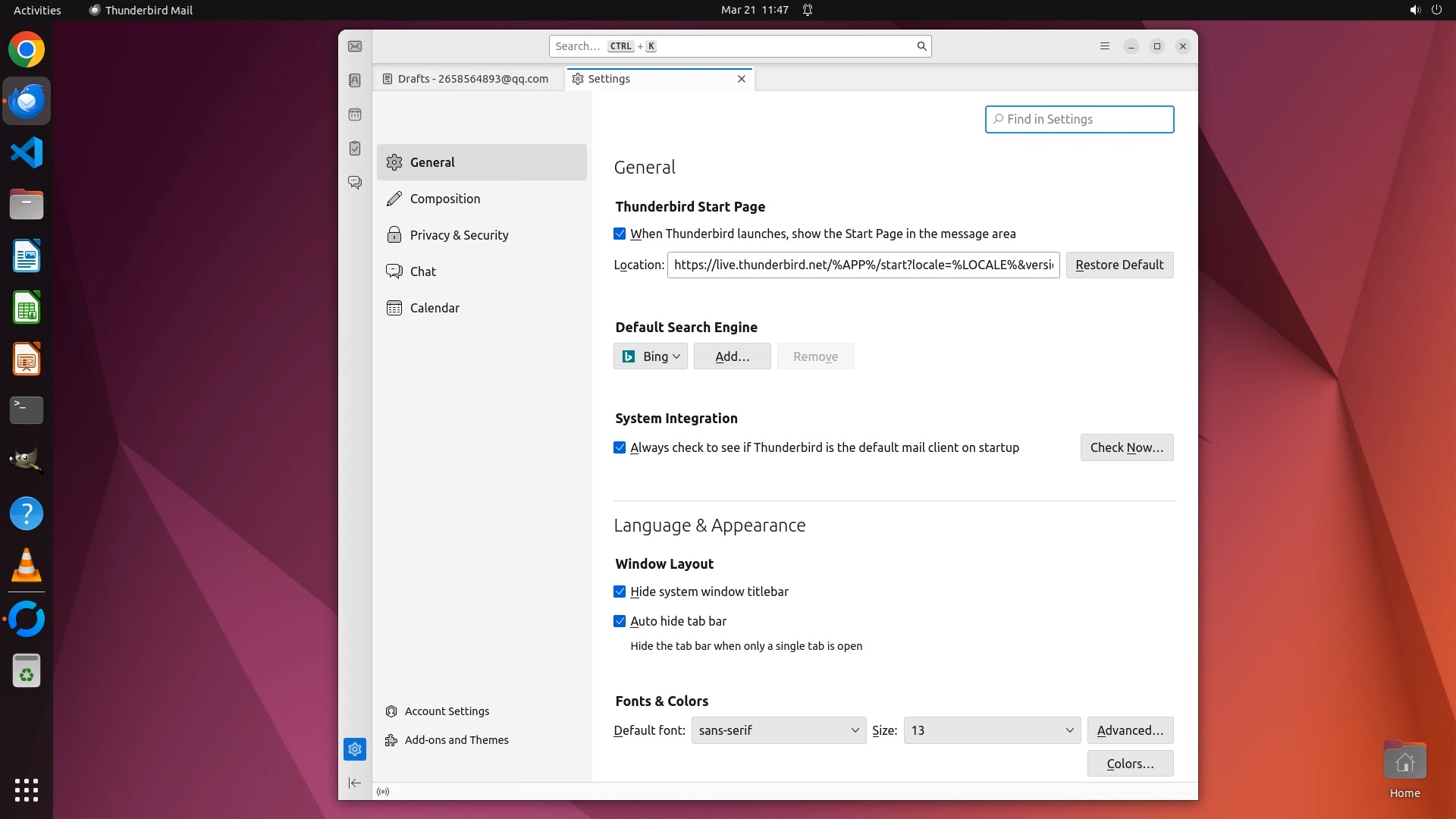1456x819 pixels.
Task: Open the Mail space icon
Action: (355, 47)
